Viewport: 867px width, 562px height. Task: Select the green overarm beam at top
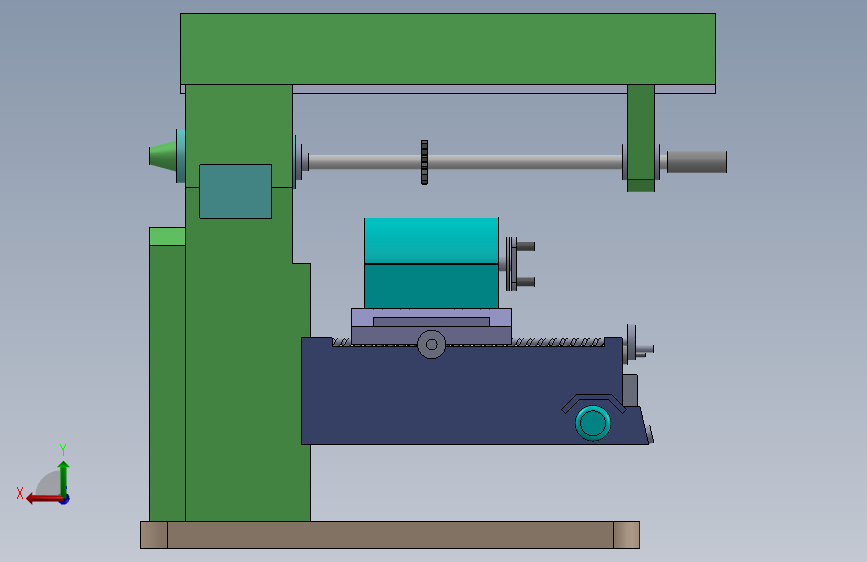click(x=448, y=49)
